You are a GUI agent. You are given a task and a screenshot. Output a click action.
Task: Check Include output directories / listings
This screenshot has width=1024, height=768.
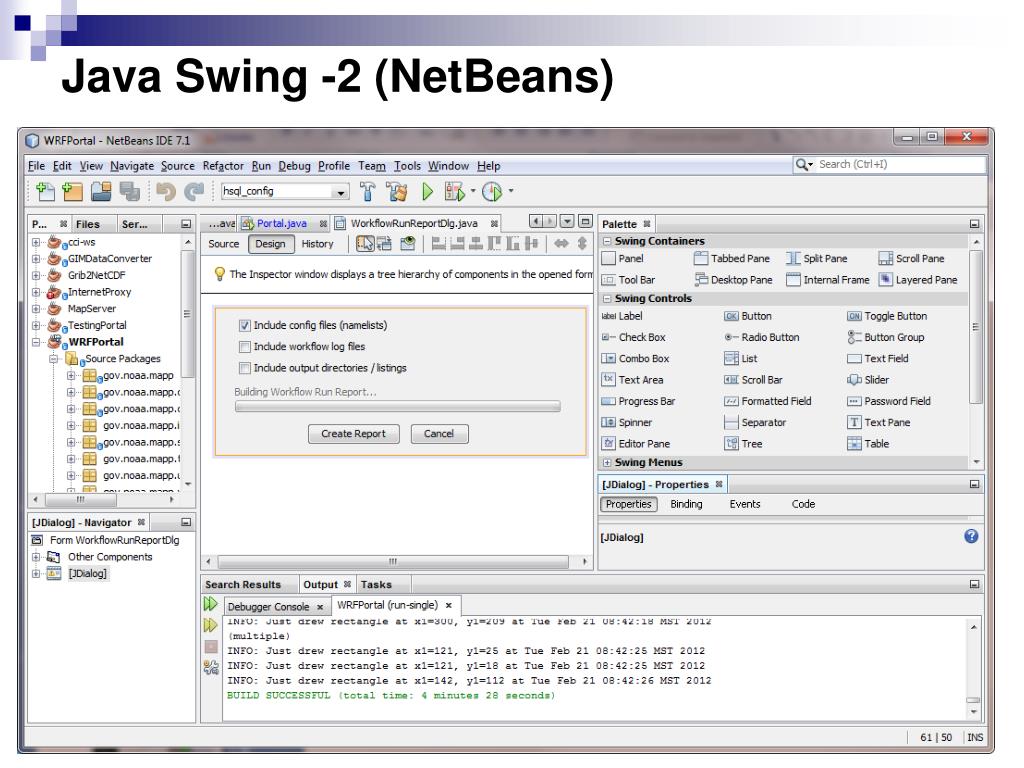(245, 368)
